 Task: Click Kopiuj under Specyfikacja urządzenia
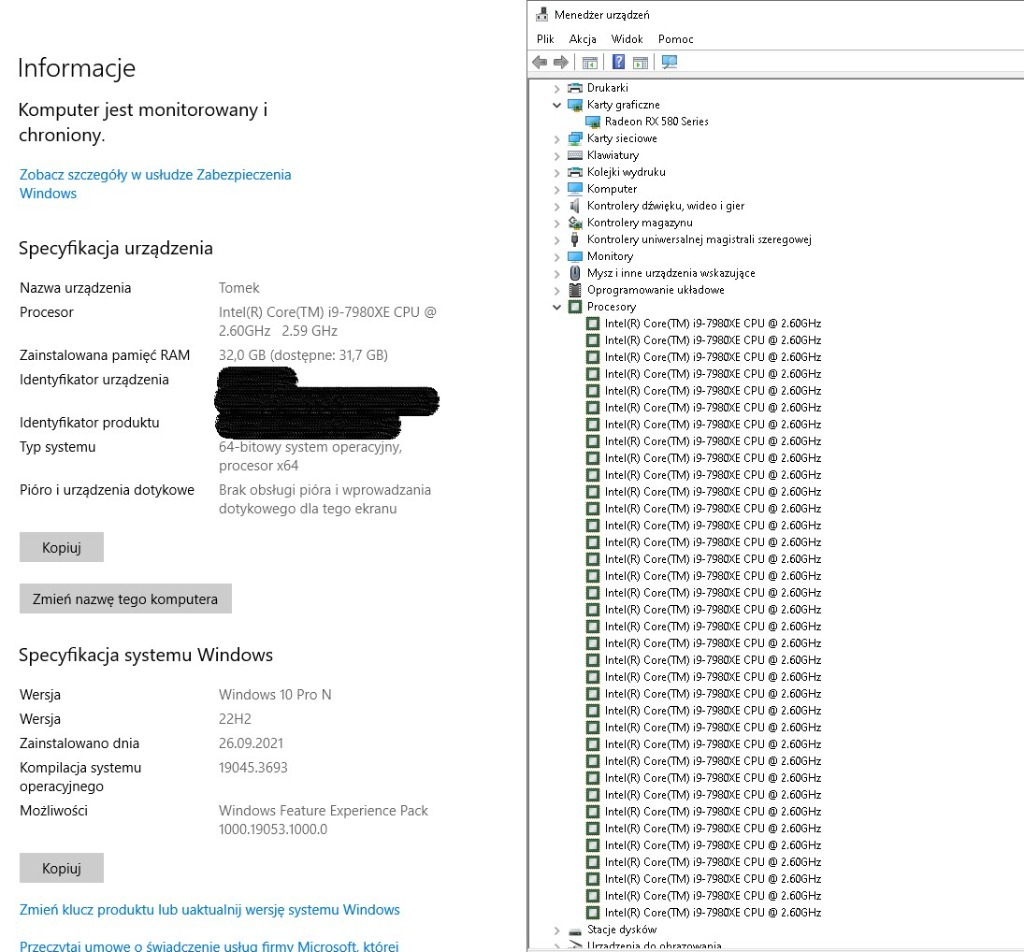61,547
